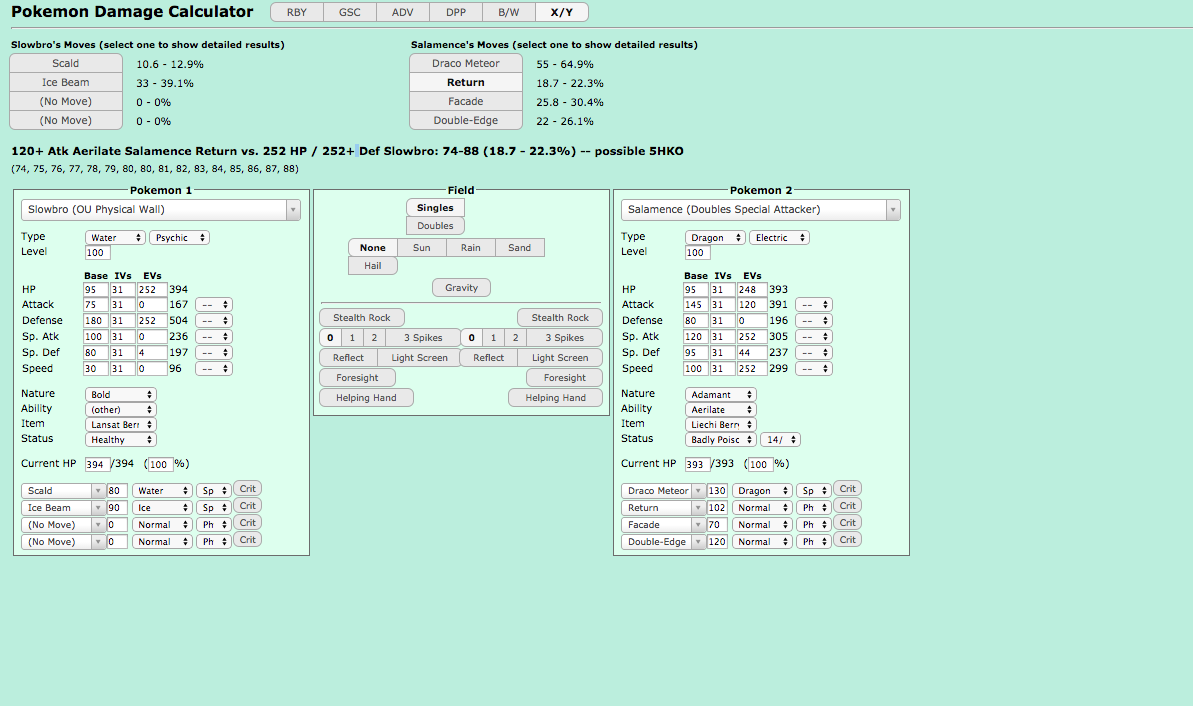Image resolution: width=1193 pixels, height=706 pixels.
Task: Open Slowbro's Lansat Berry item dropdown
Action: click(121, 425)
